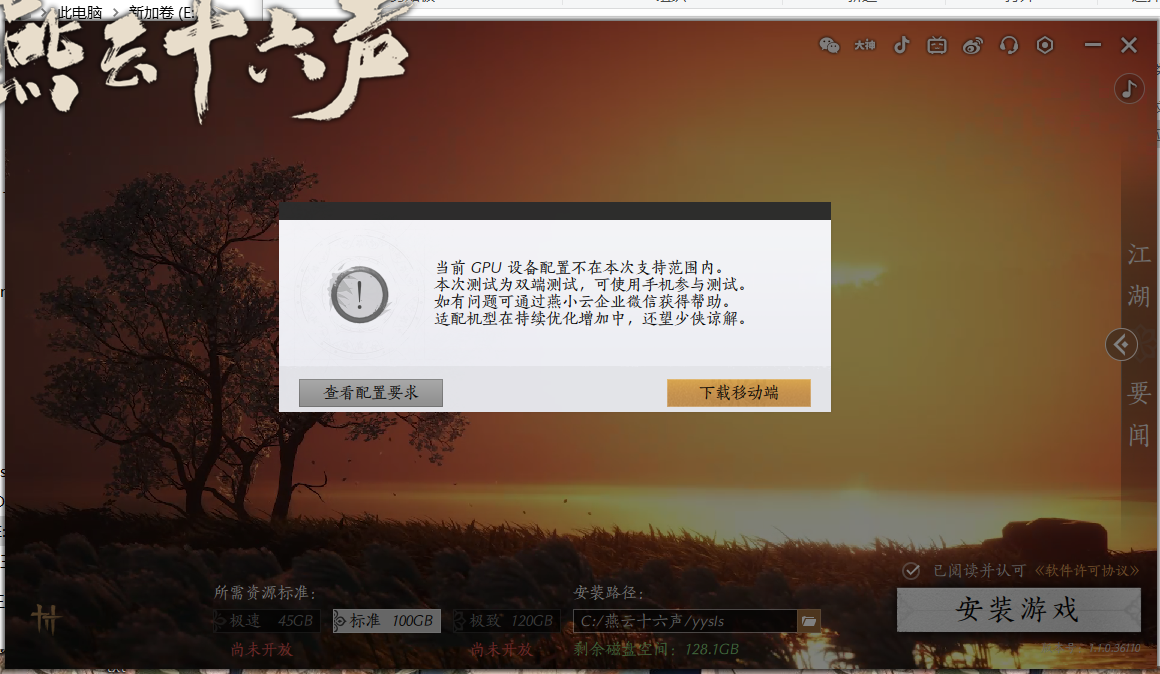
Task: Open 此电脑 breadcrumb in Explorer
Action: point(80,13)
